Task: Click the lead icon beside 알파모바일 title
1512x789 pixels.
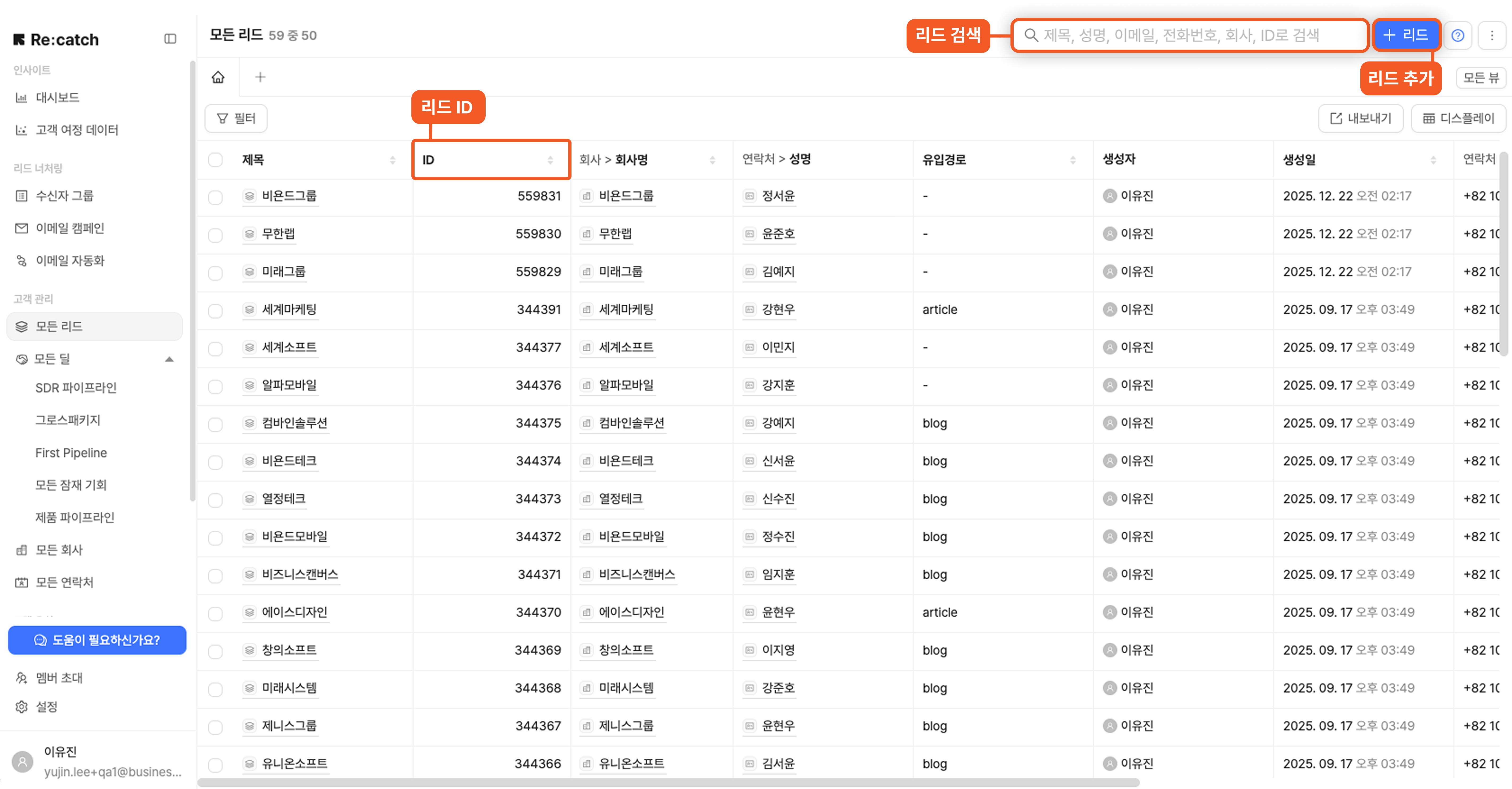Action: tap(250, 385)
